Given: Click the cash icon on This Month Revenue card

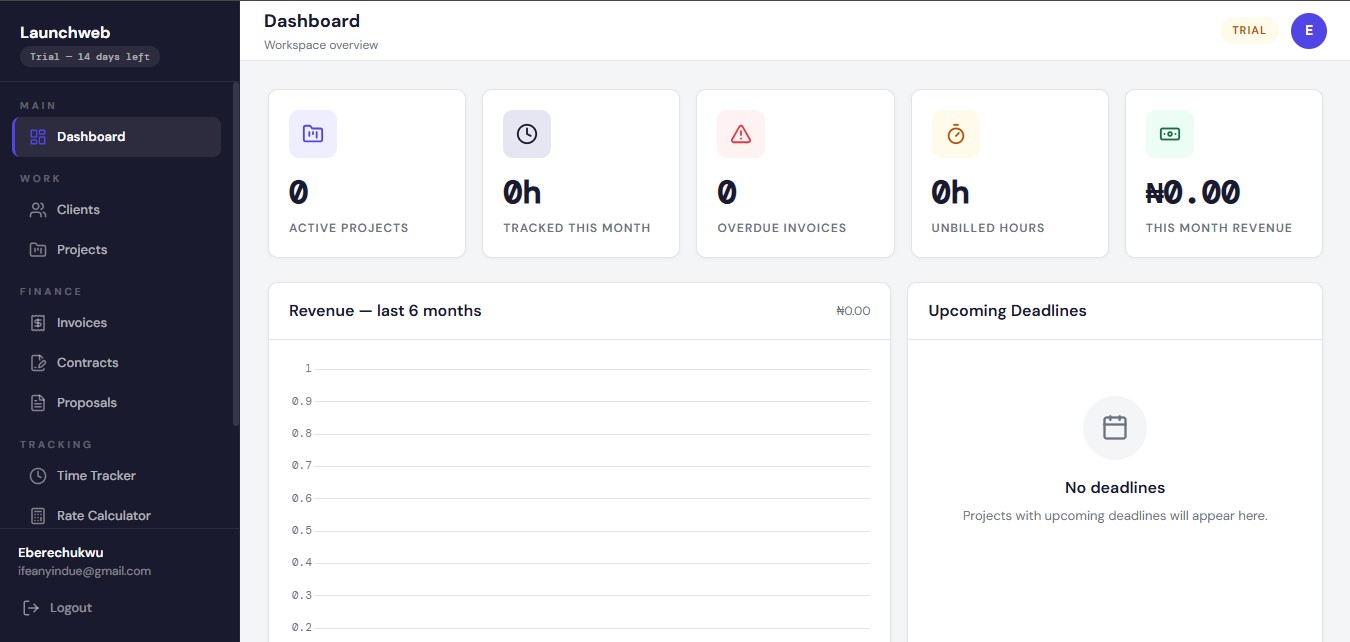Looking at the screenshot, I should tap(1170, 134).
